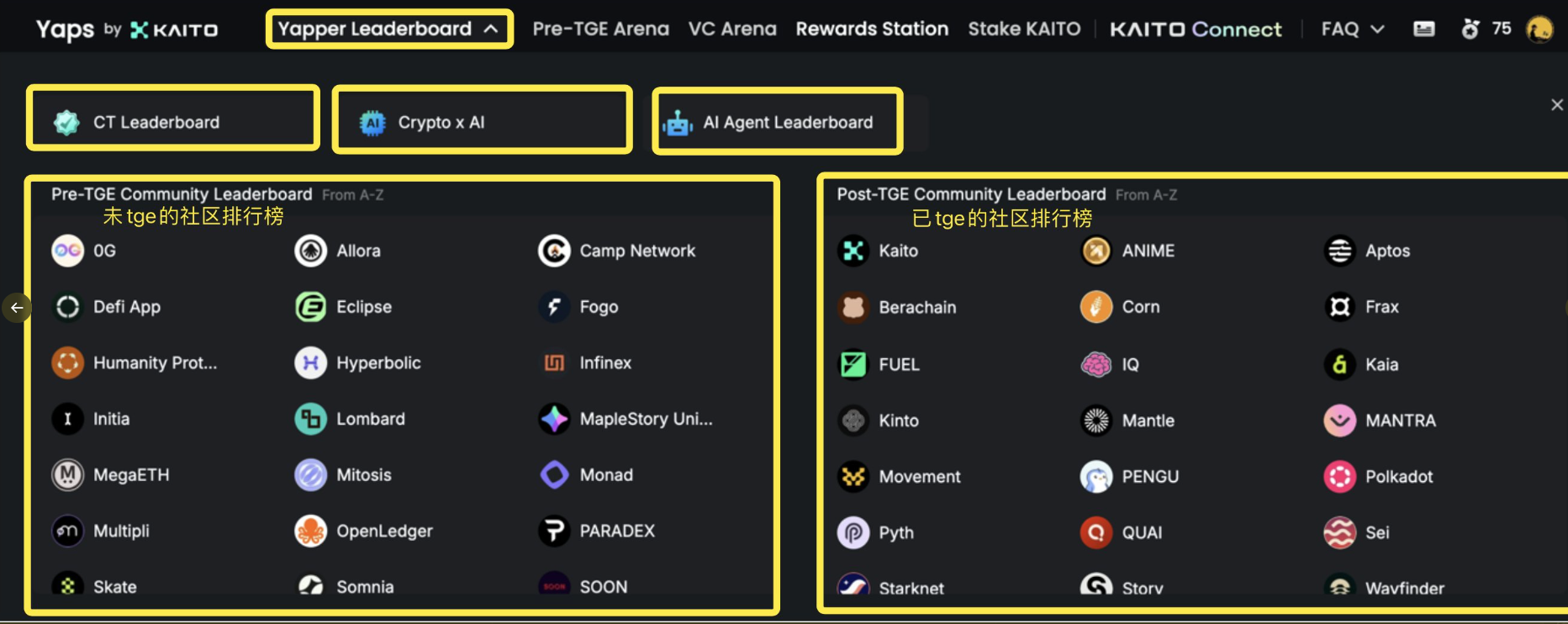Click the MegaETH project icon

(x=68, y=475)
